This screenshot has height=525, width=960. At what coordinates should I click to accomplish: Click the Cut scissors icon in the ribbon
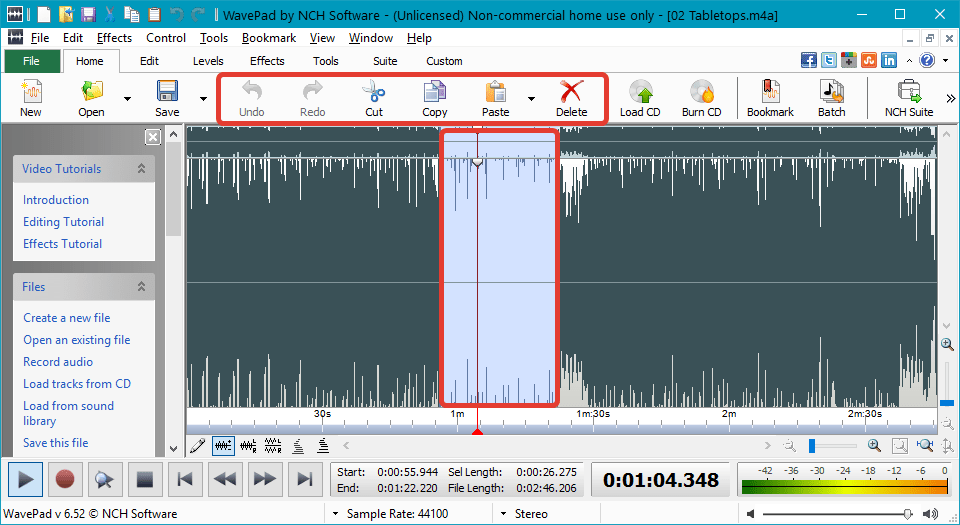(373, 92)
